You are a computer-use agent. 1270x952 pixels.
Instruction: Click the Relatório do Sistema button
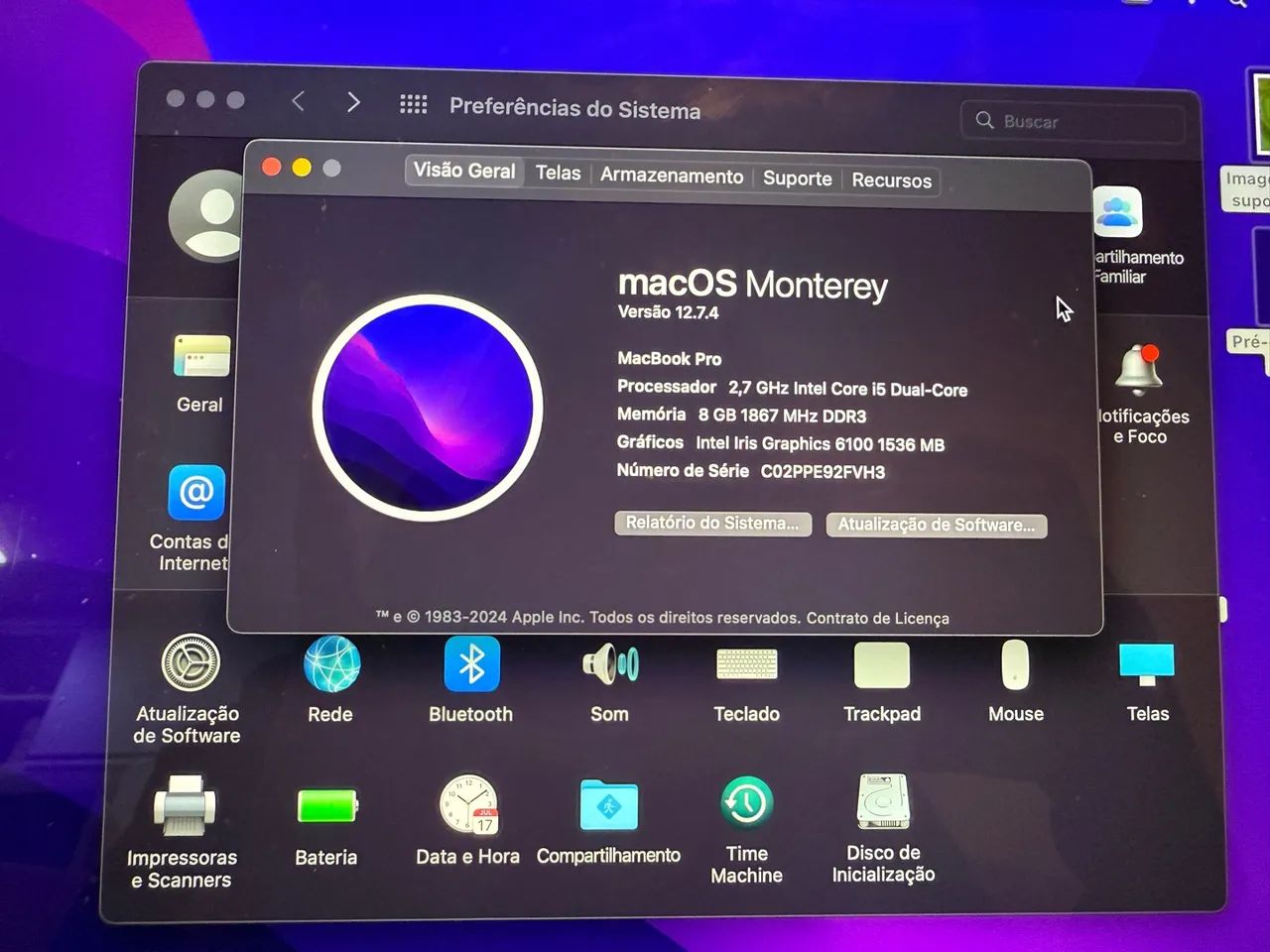712,523
